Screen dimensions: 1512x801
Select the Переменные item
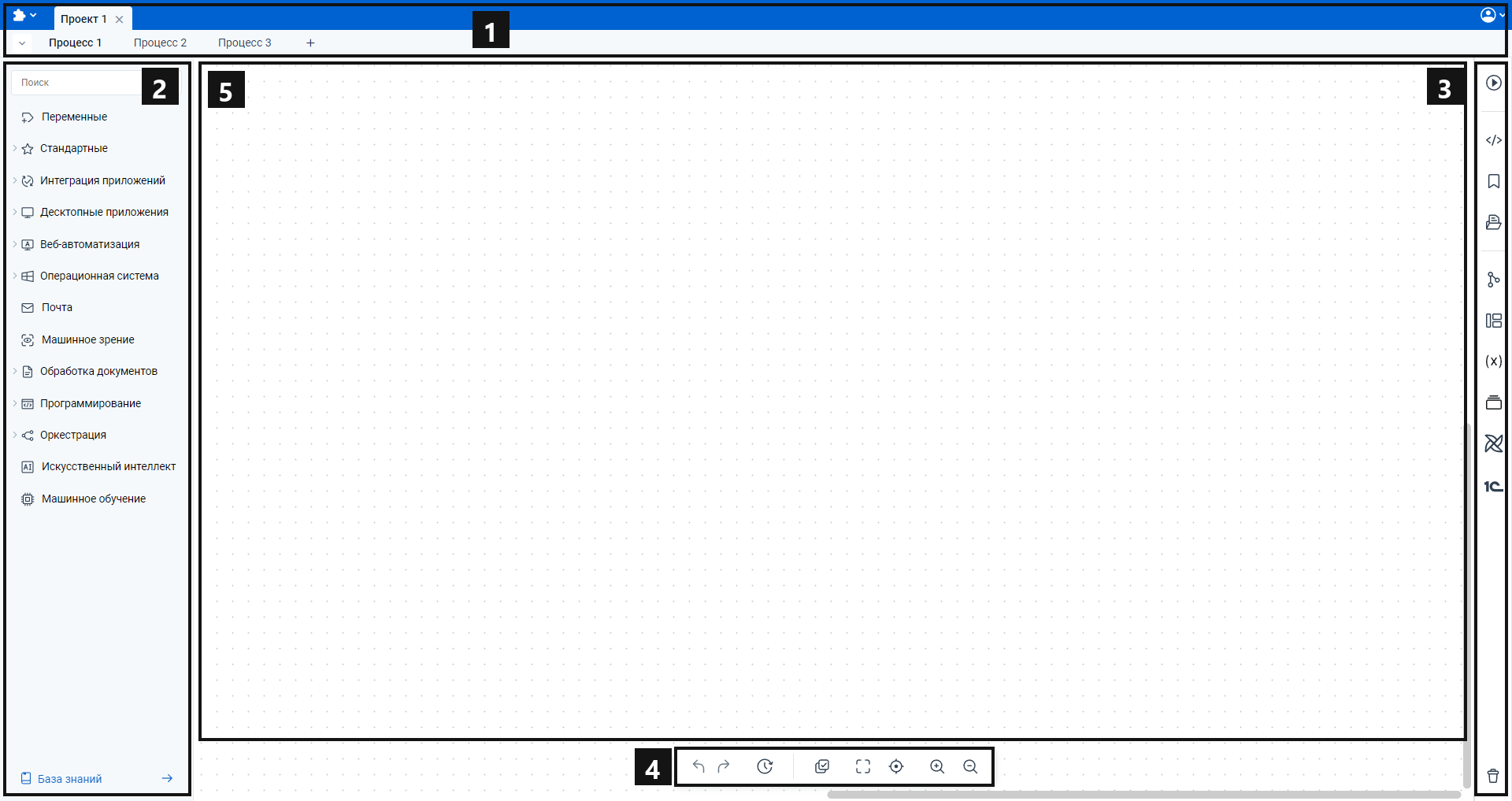74,117
